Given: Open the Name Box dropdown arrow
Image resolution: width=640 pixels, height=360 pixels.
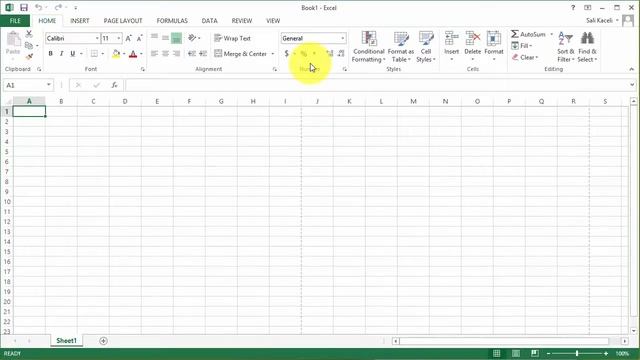Looking at the screenshot, I should (49, 85).
